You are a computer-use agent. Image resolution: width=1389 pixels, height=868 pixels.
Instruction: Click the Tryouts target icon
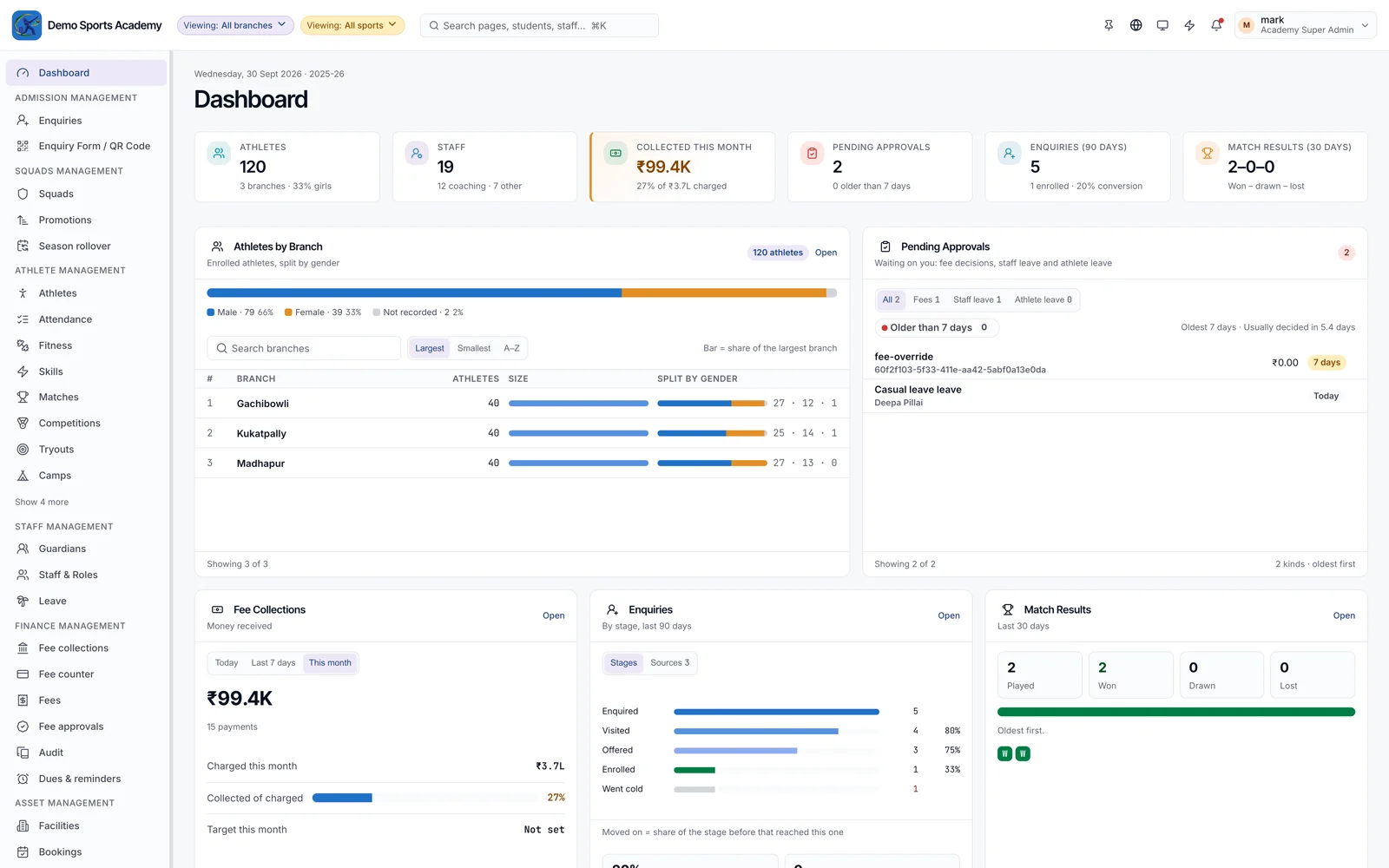tap(23, 450)
